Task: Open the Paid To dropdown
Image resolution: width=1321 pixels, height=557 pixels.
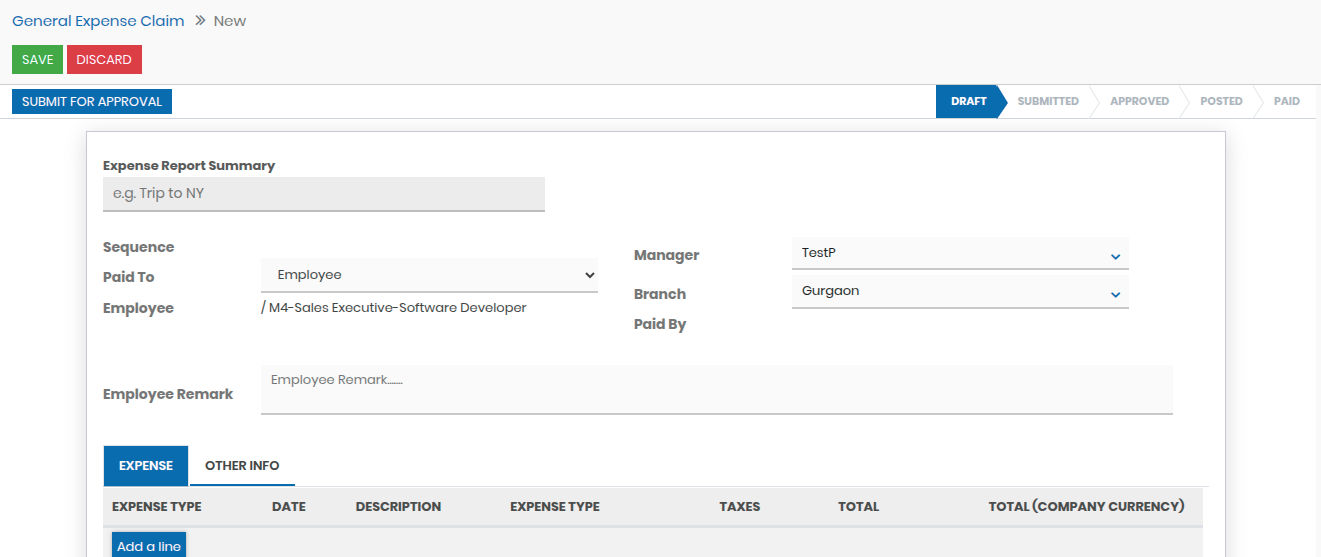Action: pyautogui.click(x=429, y=275)
